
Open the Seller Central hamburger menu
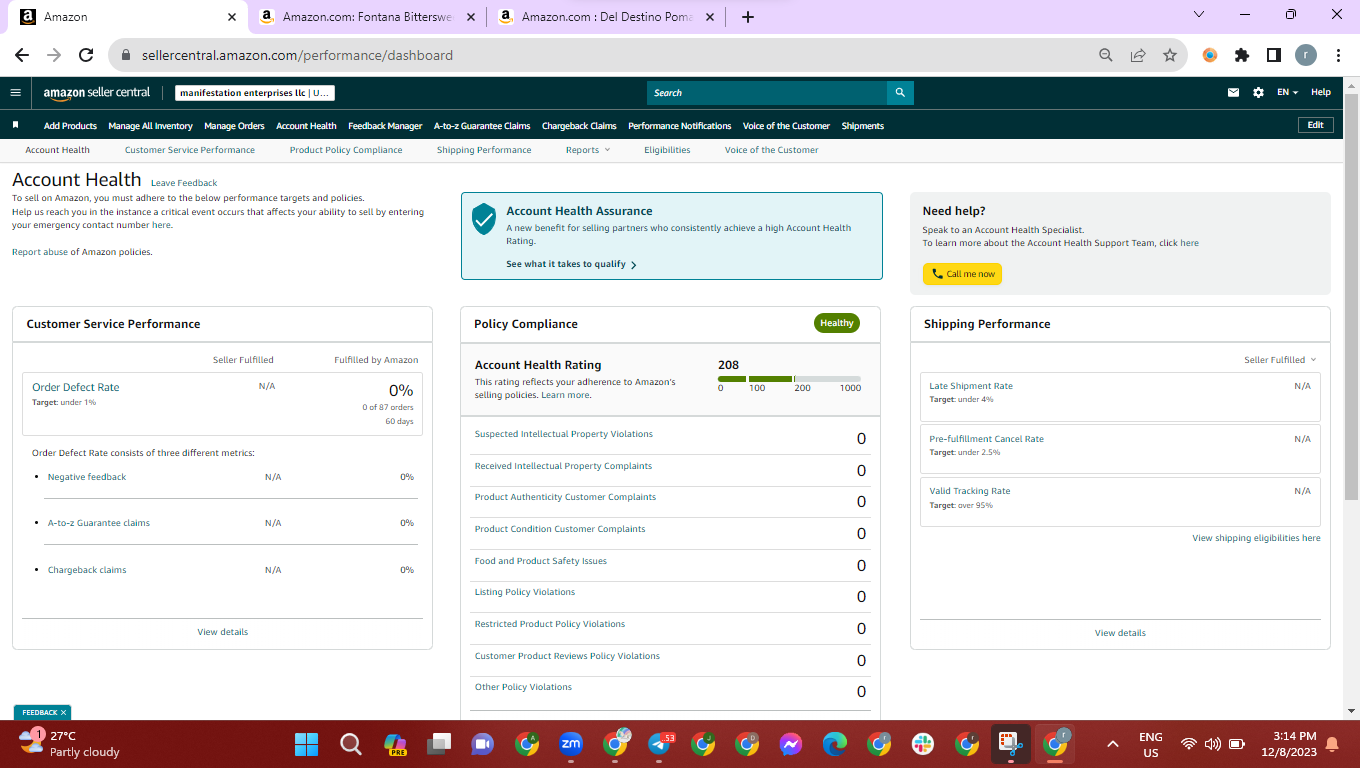coord(15,92)
